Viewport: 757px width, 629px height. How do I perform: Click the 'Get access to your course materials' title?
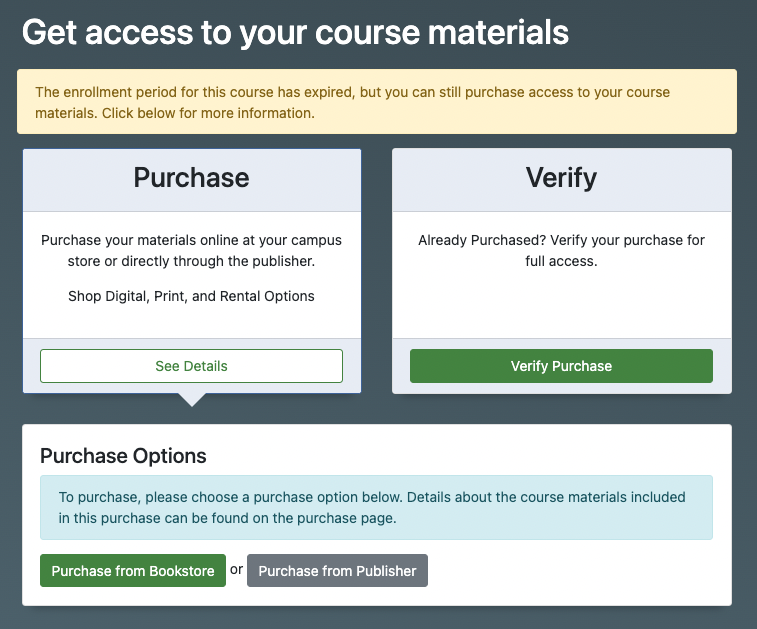tap(295, 32)
